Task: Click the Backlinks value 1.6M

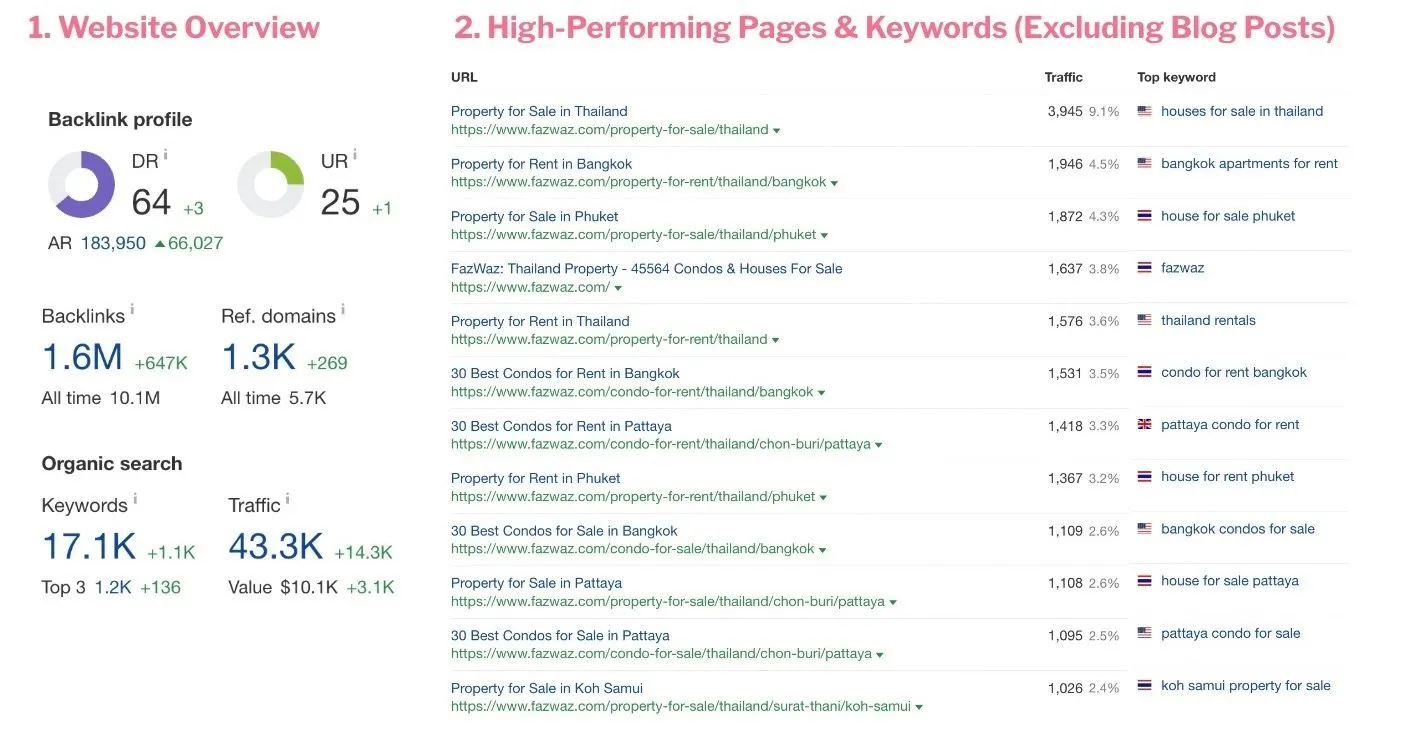Action: tap(82, 357)
